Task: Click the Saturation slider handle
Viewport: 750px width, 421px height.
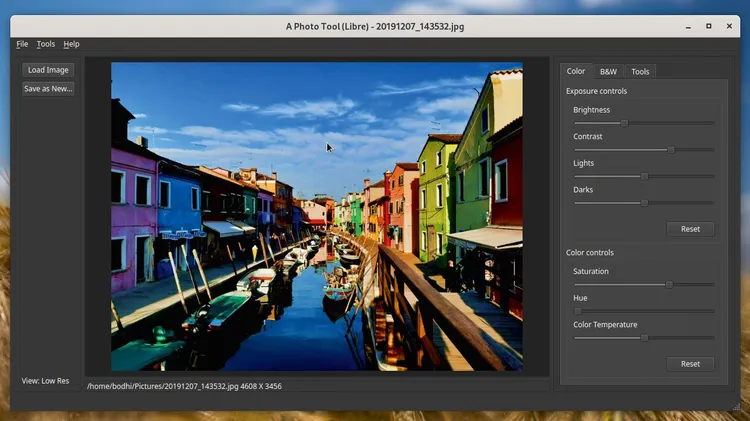Action: tap(669, 284)
